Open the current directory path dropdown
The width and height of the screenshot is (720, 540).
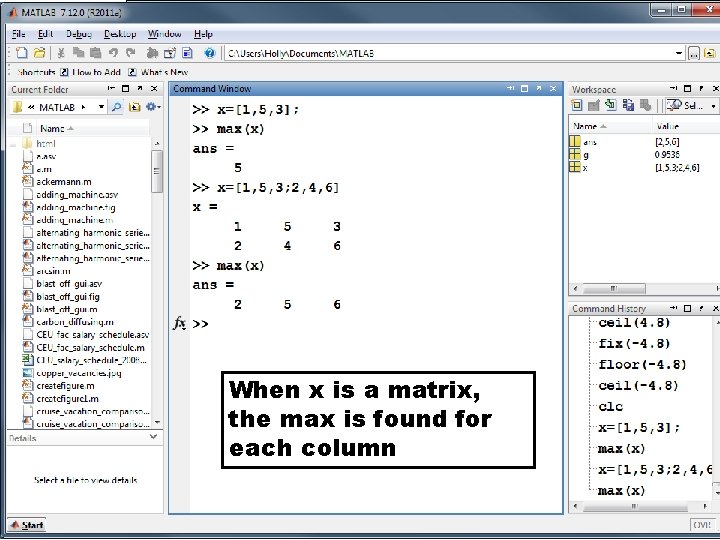click(679, 53)
